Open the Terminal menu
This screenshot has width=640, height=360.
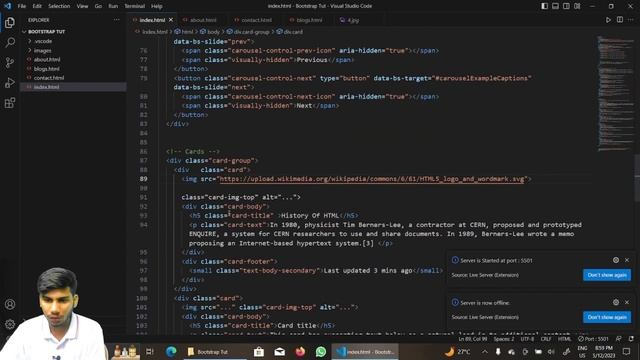point(135,6)
